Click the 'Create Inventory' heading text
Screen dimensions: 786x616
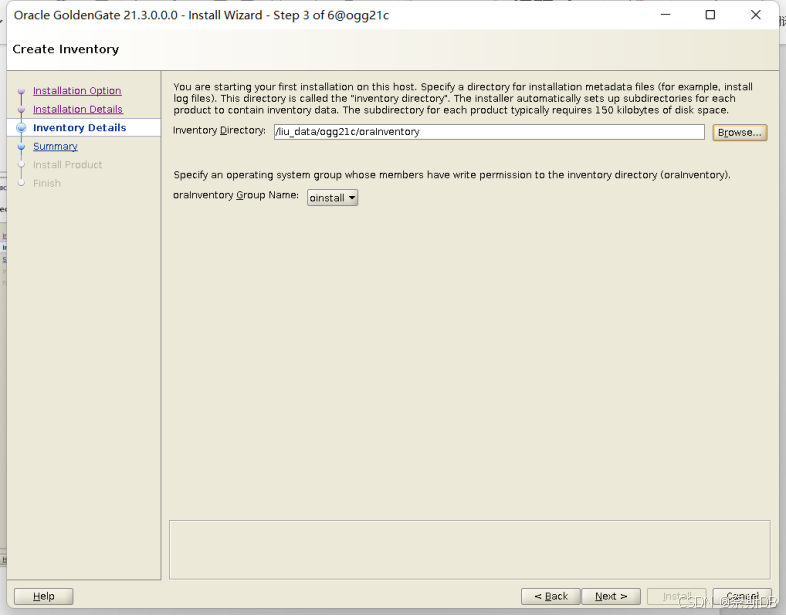point(66,49)
